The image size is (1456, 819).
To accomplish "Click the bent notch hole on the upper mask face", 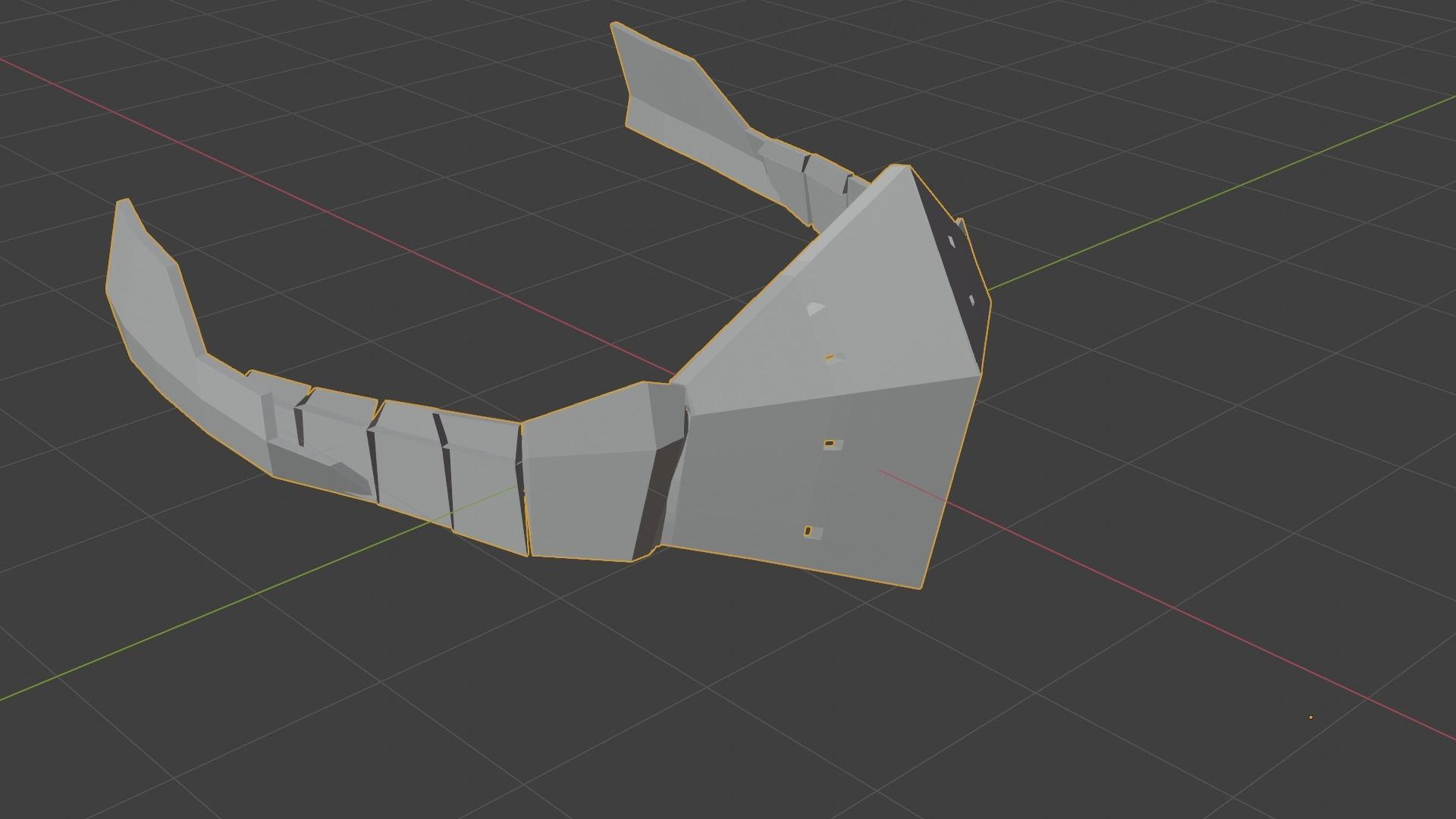I will (815, 309).
